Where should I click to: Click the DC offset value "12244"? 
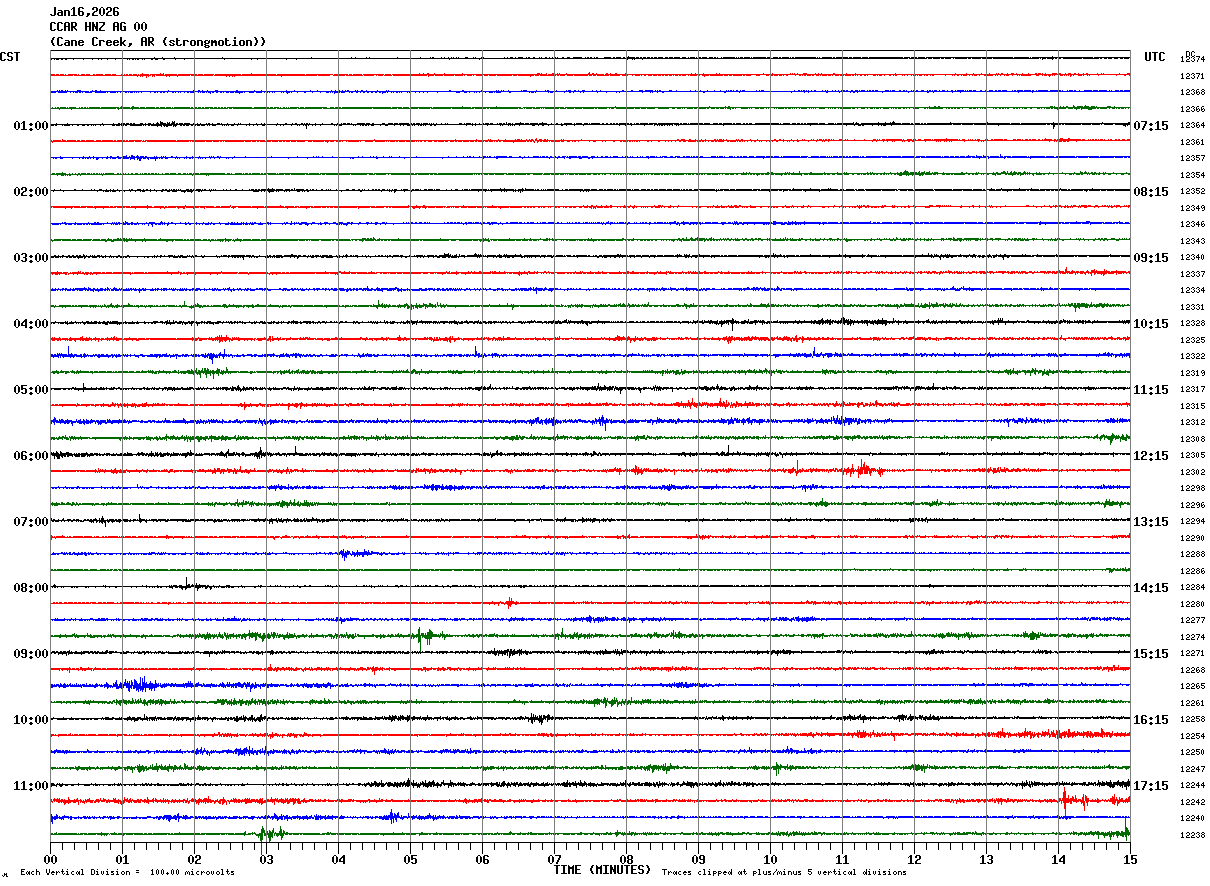point(1192,786)
